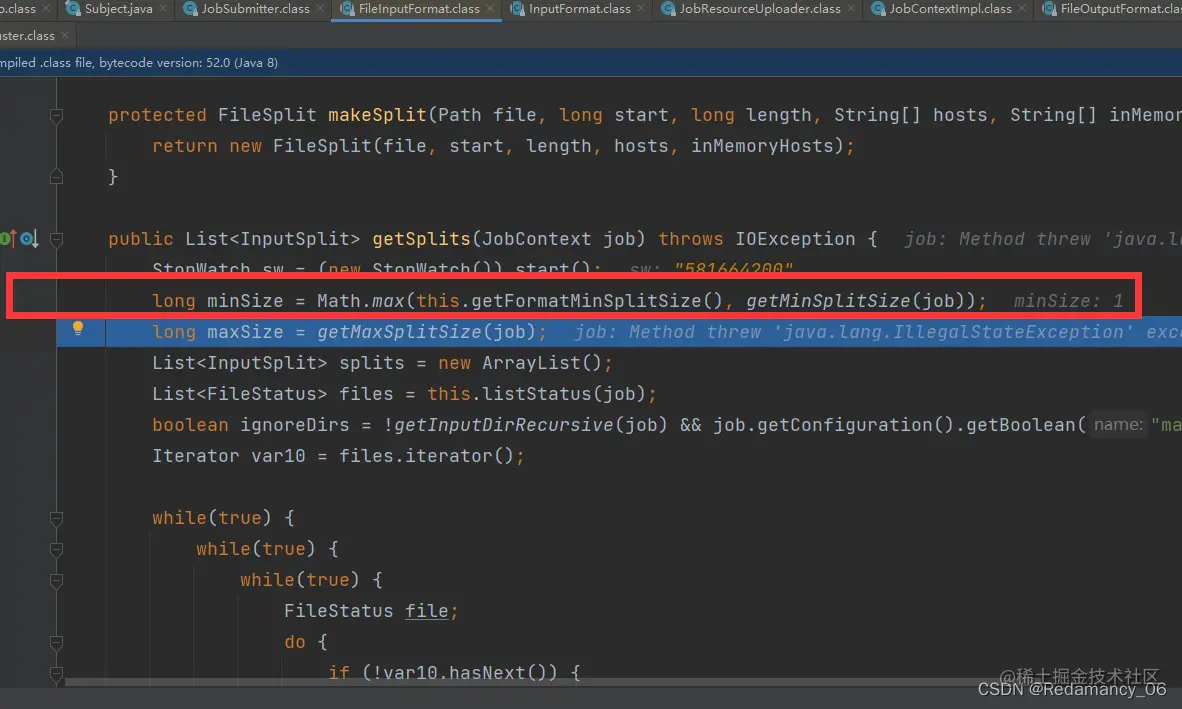This screenshot has height=709, width=1182.
Task: Click 'new FileSplit' in the return statement
Action: pyautogui.click(x=301, y=146)
